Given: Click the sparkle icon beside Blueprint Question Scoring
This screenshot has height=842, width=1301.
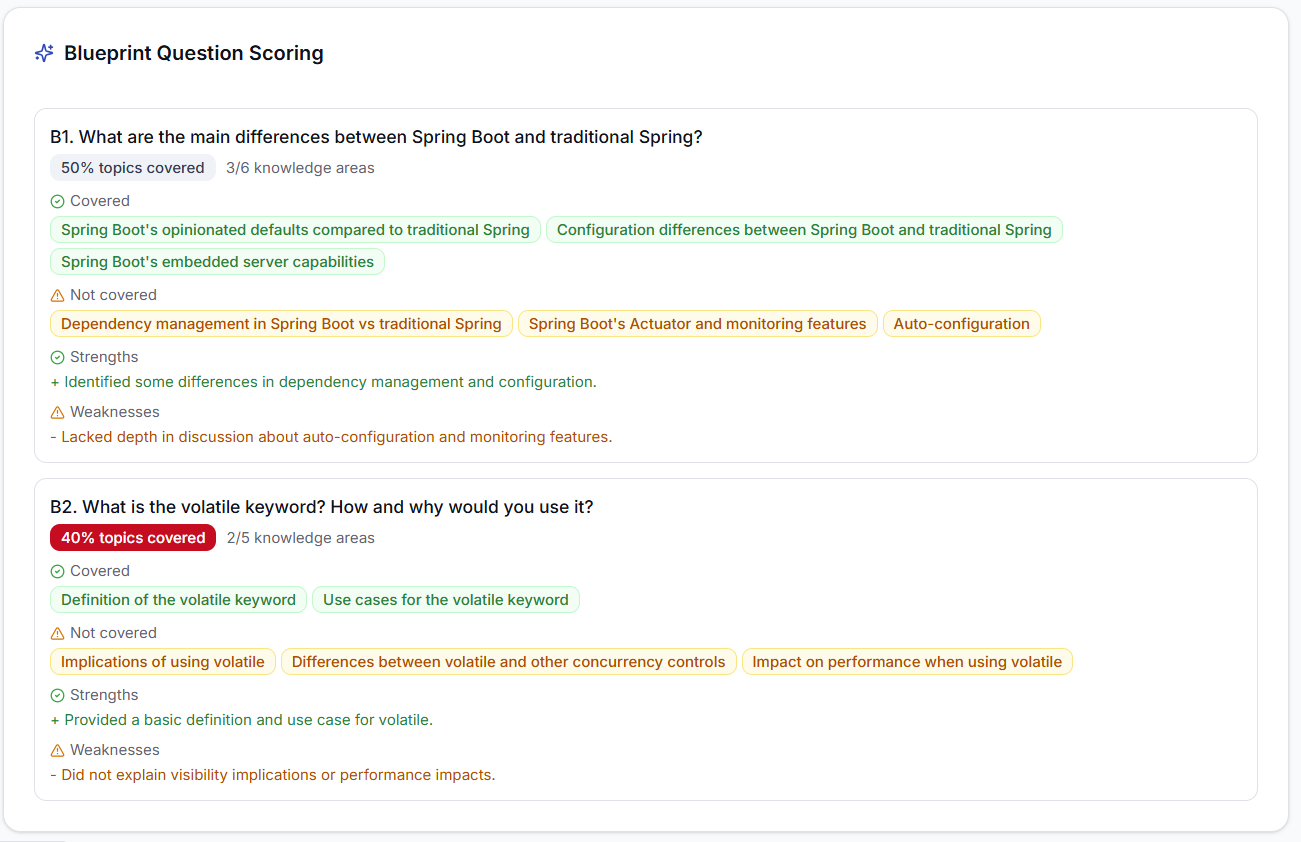Looking at the screenshot, I should click(43, 52).
